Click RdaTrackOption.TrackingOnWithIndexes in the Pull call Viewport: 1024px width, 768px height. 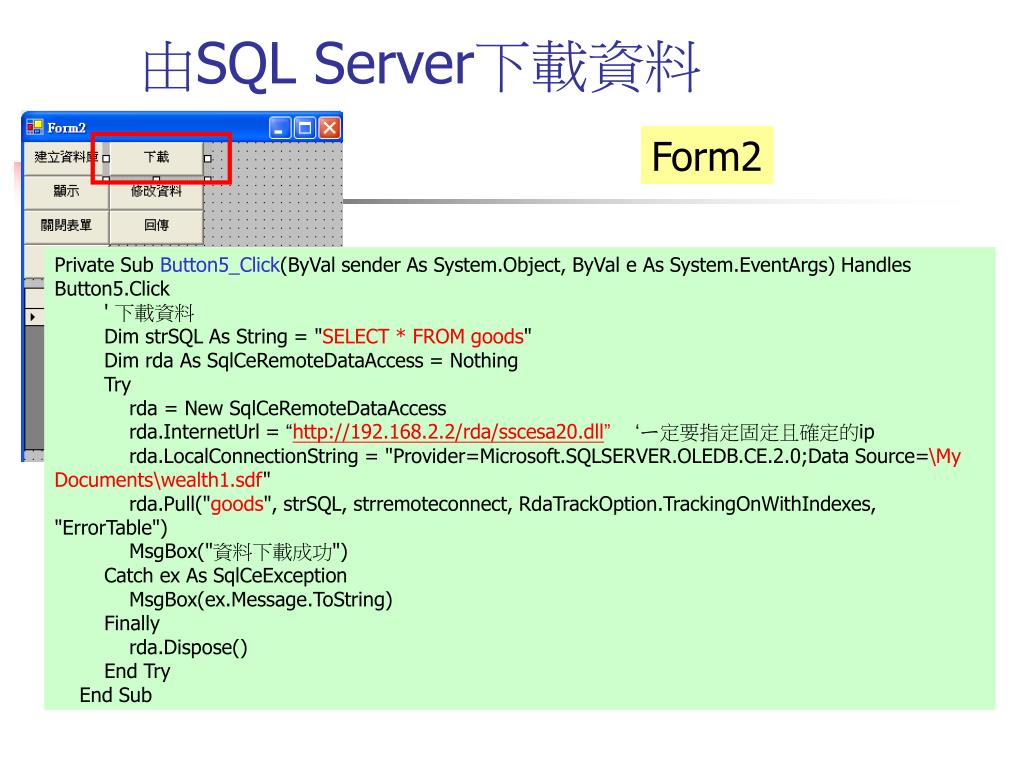(x=697, y=504)
